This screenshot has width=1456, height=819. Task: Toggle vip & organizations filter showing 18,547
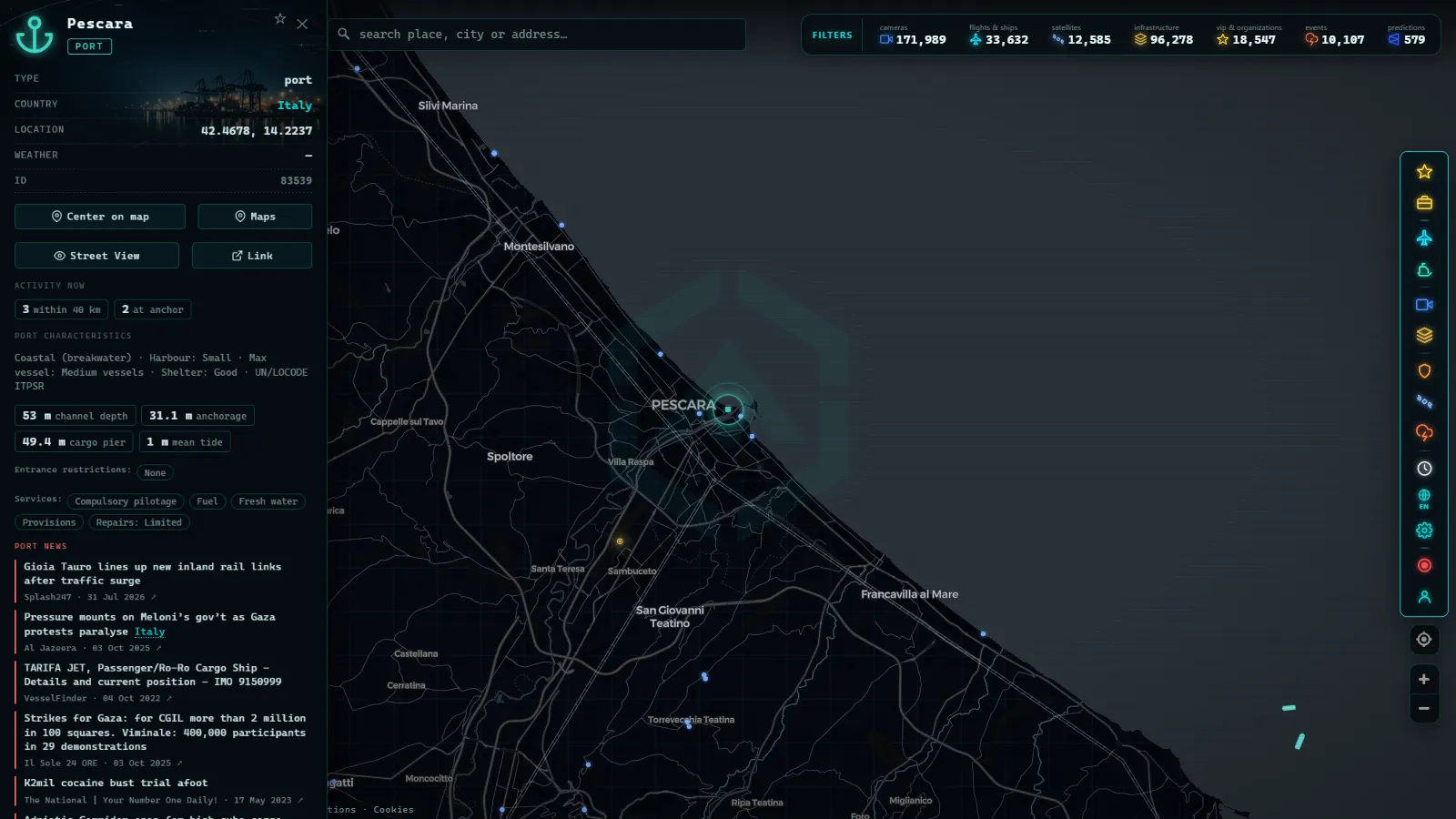pyautogui.click(x=1248, y=35)
